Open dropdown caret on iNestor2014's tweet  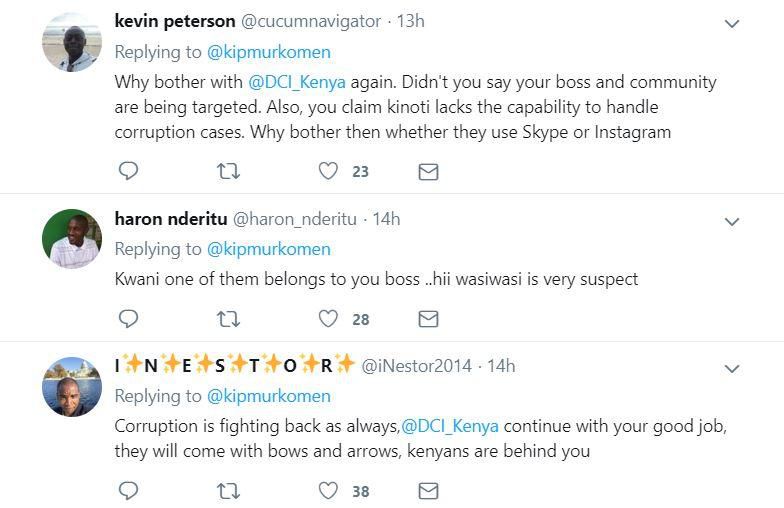732,369
